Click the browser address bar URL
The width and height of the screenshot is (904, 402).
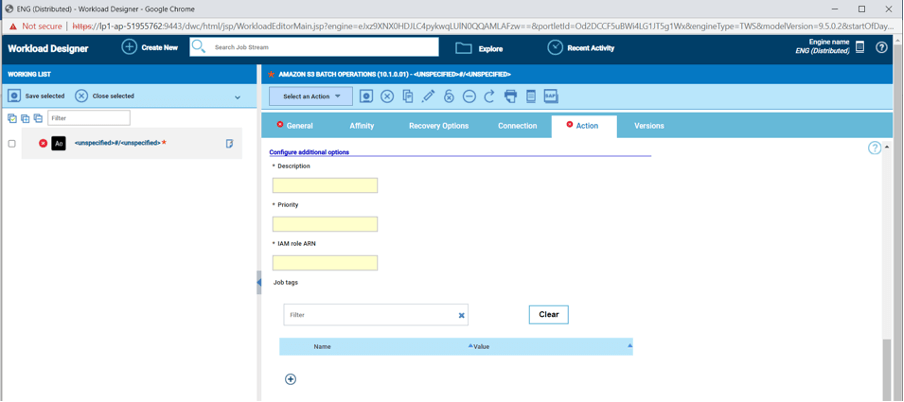[x=484, y=26]
